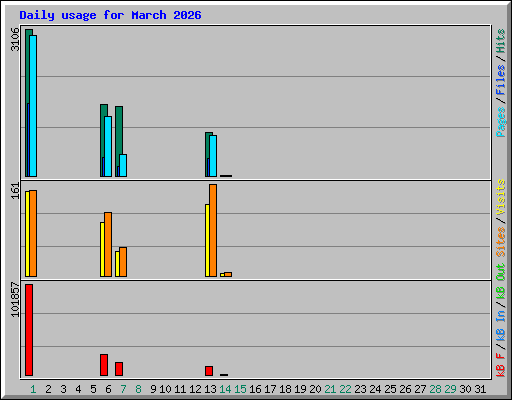Click the kB F legend label
512x400 pixels.
501,365
